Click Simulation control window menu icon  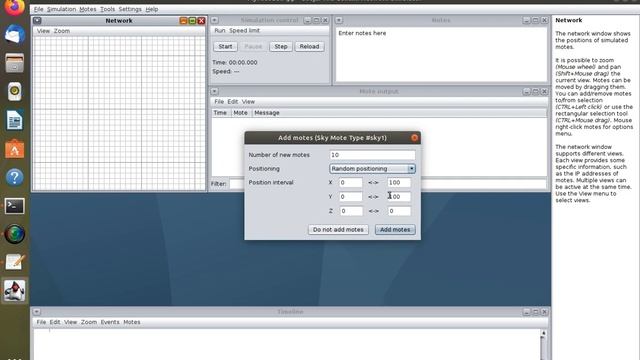pyautogui.click(x=214, y=20)
